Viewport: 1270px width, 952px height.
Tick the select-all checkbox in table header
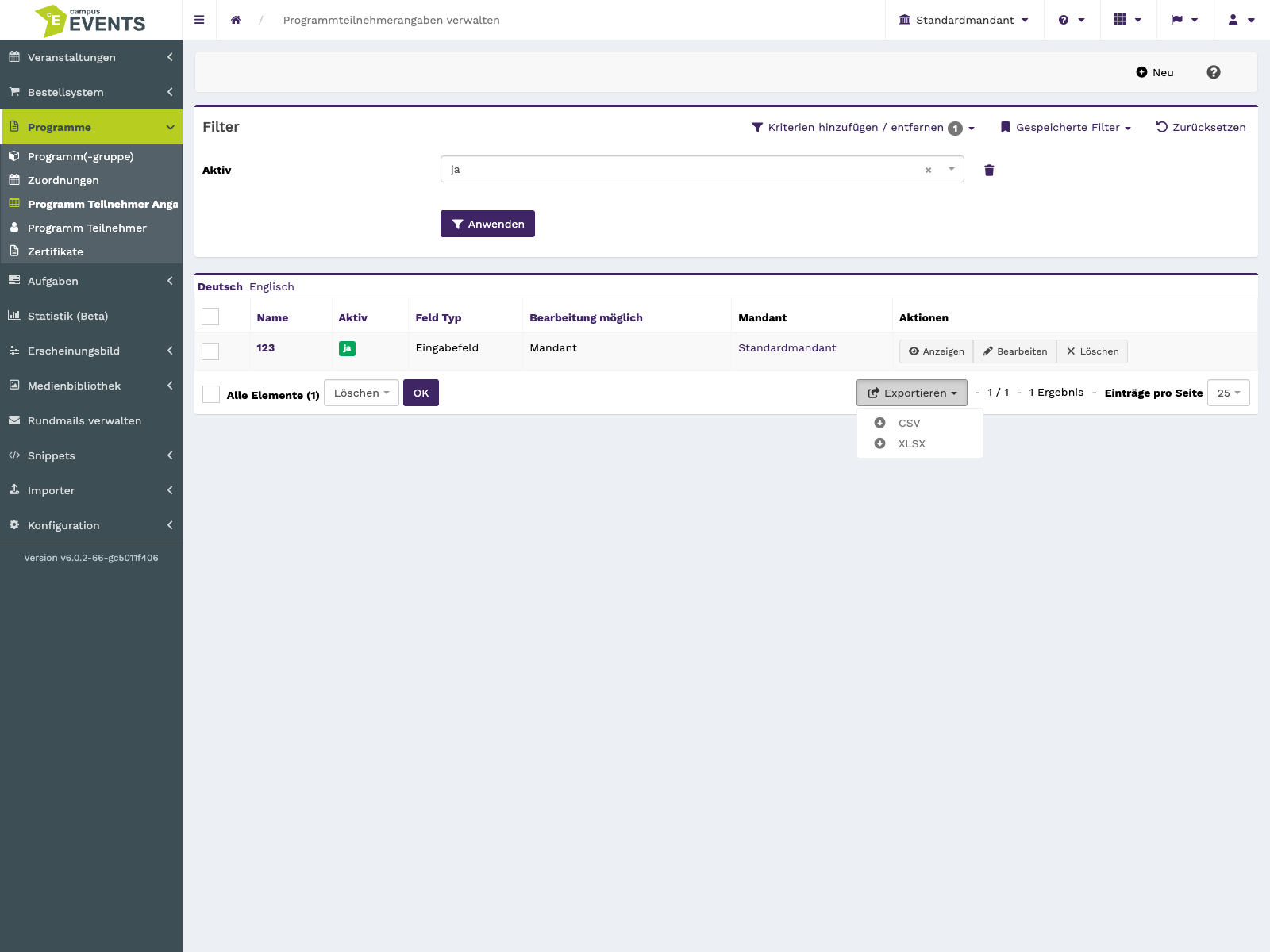click(210, 317)
